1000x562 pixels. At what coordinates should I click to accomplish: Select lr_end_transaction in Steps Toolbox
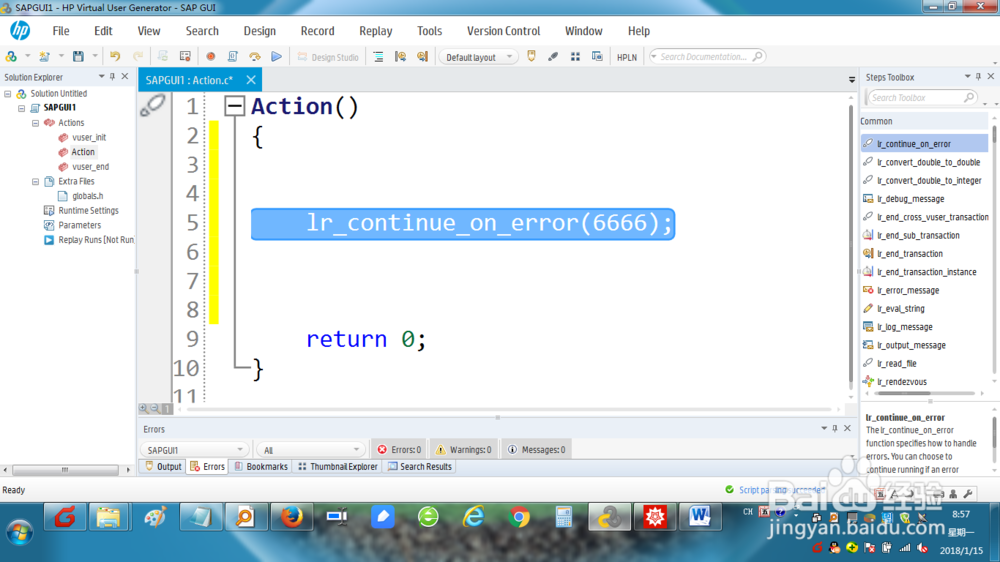pos(909,254)
